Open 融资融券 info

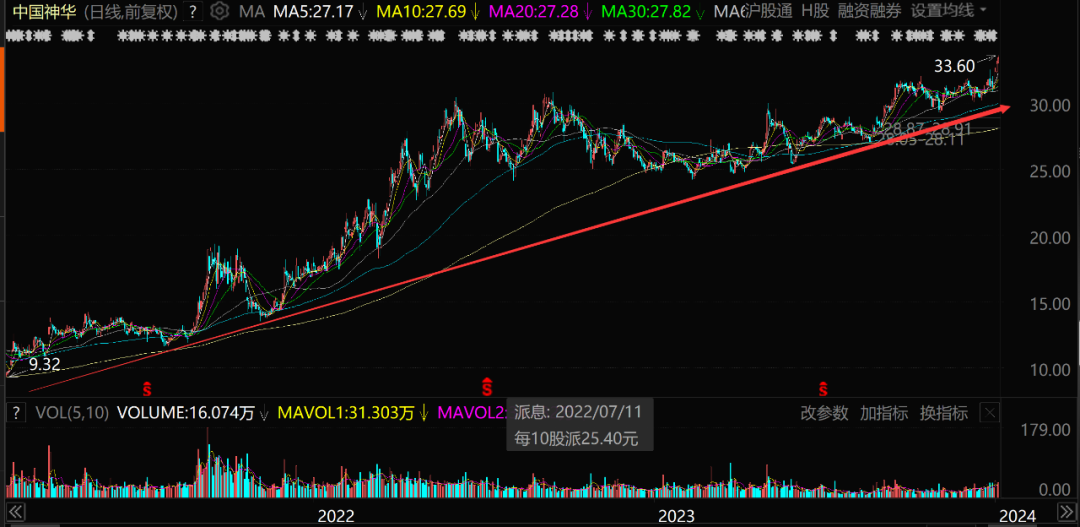(869, 11)
